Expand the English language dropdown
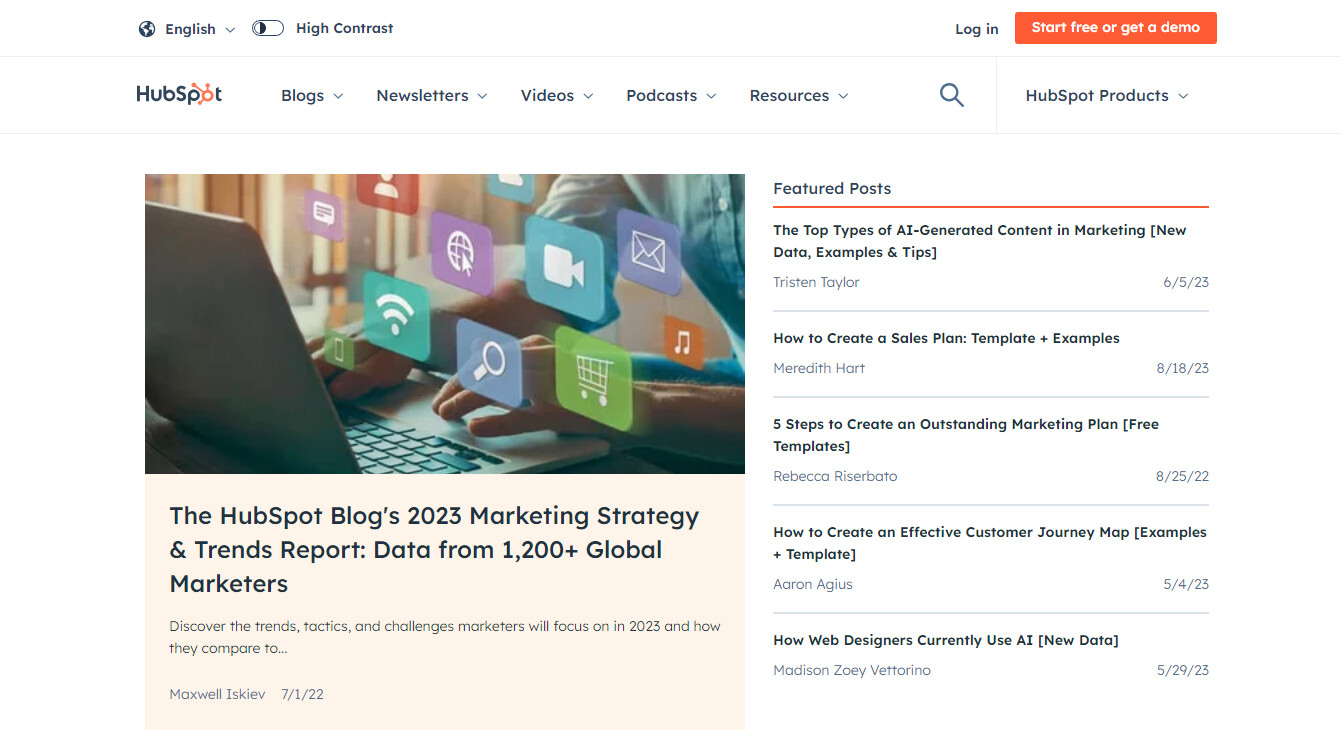The width and height of the screenshot is (1341, 743). 200,29
